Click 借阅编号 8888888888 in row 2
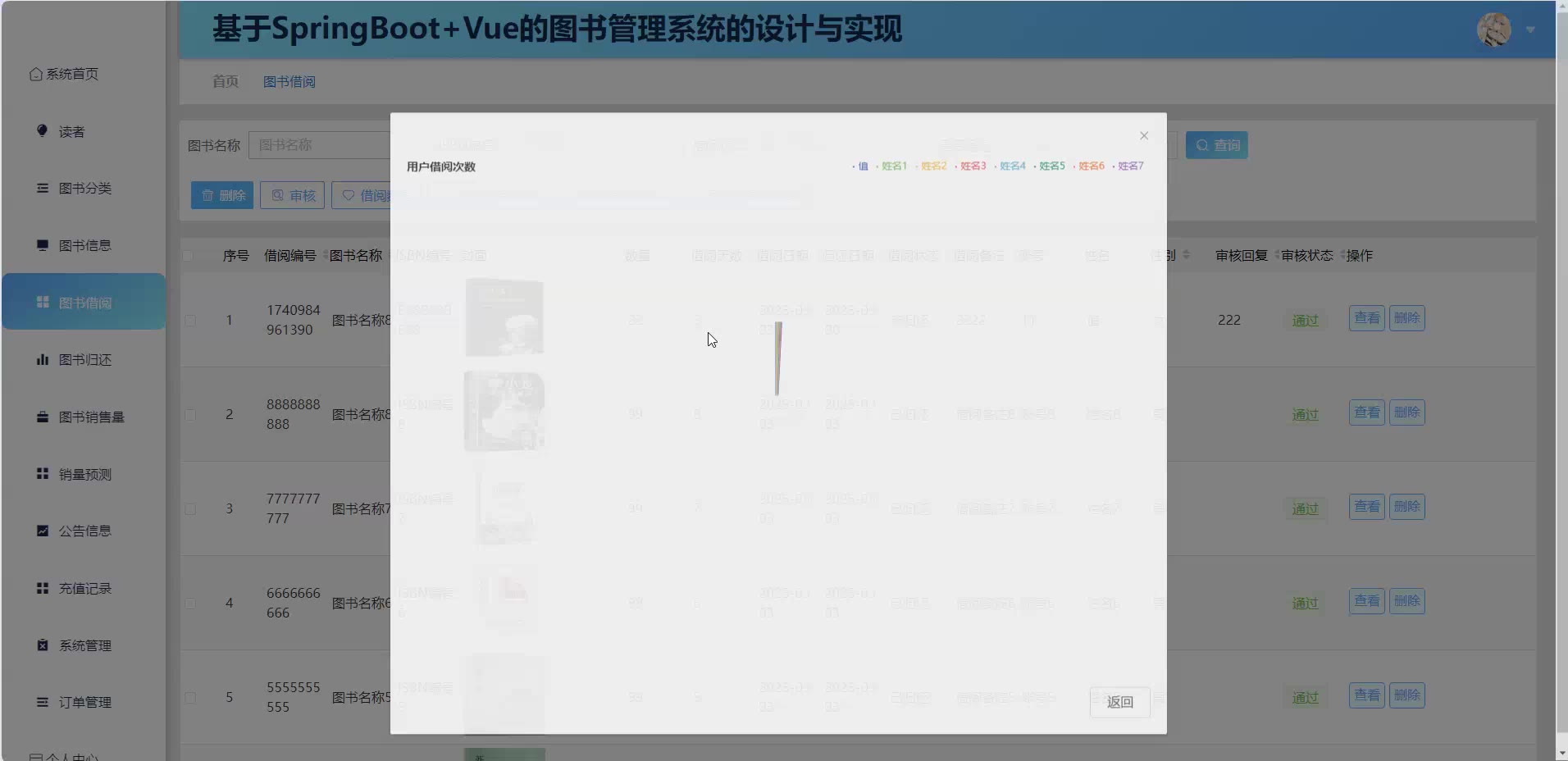The height and width of the screenshot is (761, 1568). pyautogui.click(x=293, y=414)
